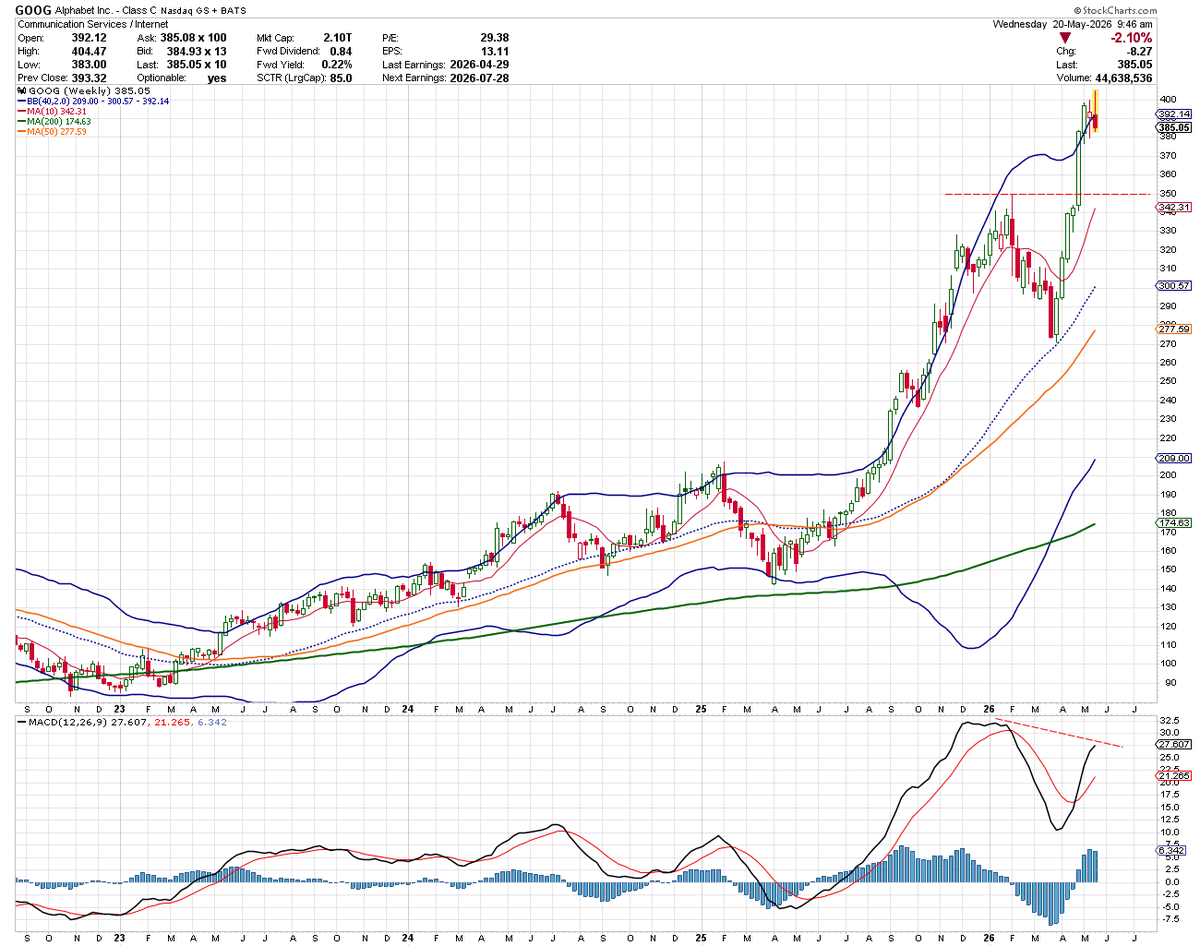
Task: Click the 209.00 price tag on right axis
Action: coord(1171,457)
